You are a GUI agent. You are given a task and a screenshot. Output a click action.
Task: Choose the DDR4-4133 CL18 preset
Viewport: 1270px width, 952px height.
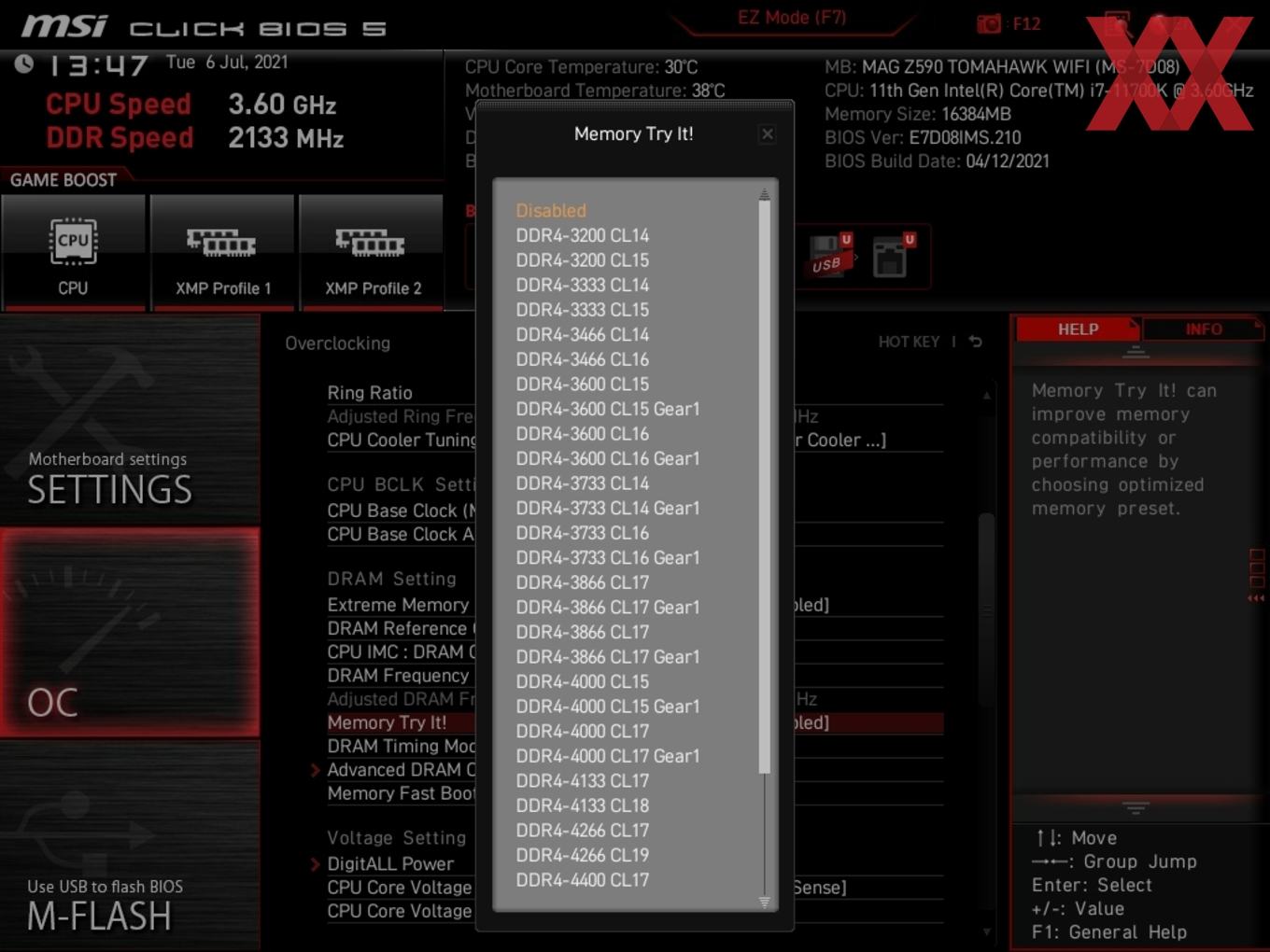pyautogui.click(x=583, y=805)
